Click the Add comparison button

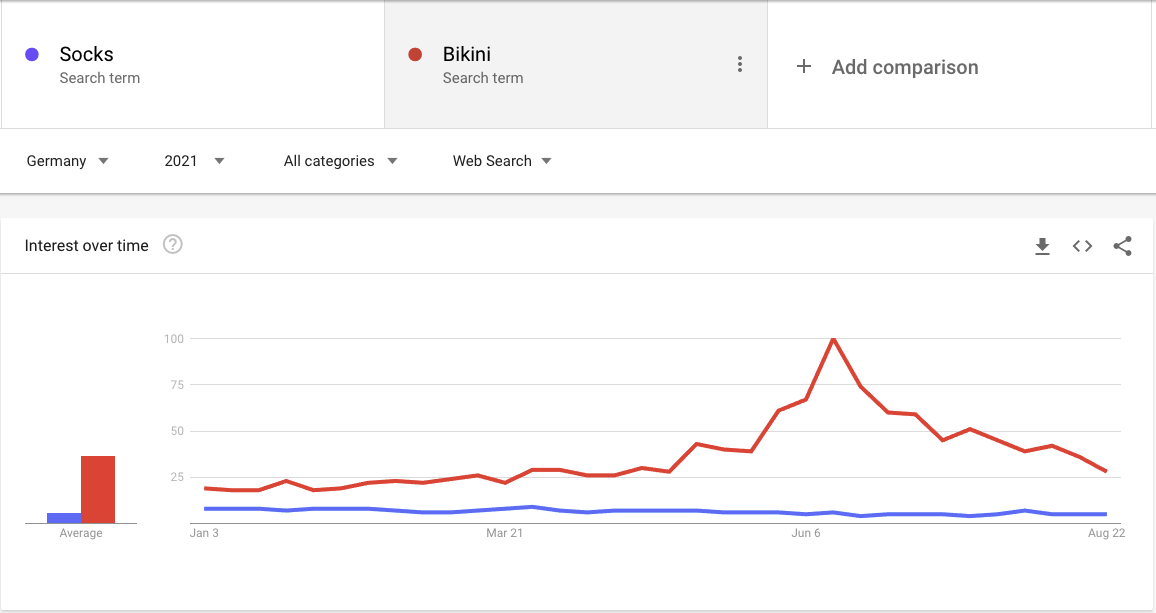click(x=888, y=66)
